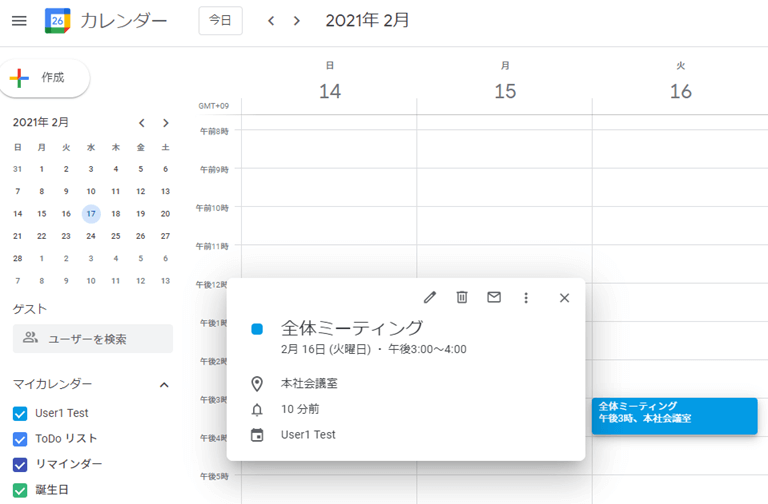768x504 pixels.
Task: Email guests using envelope icon
Action: (x=494, y=297)
